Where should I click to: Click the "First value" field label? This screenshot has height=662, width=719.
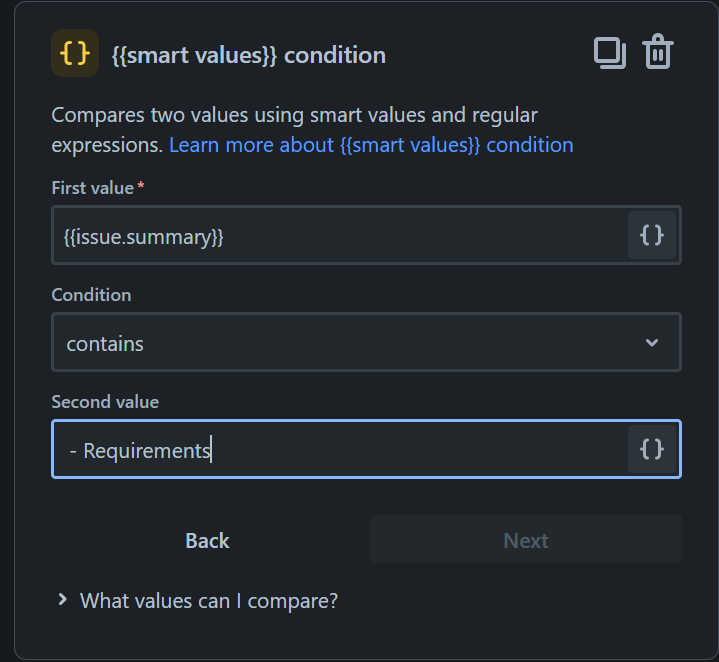pos(92,188)
